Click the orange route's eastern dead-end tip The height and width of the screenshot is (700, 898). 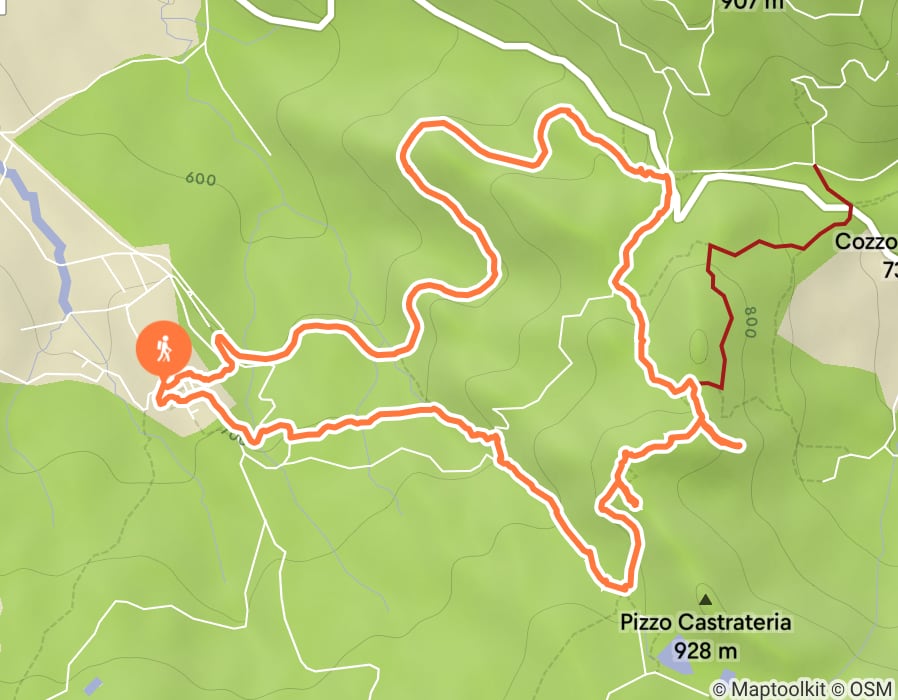(741, 445)
